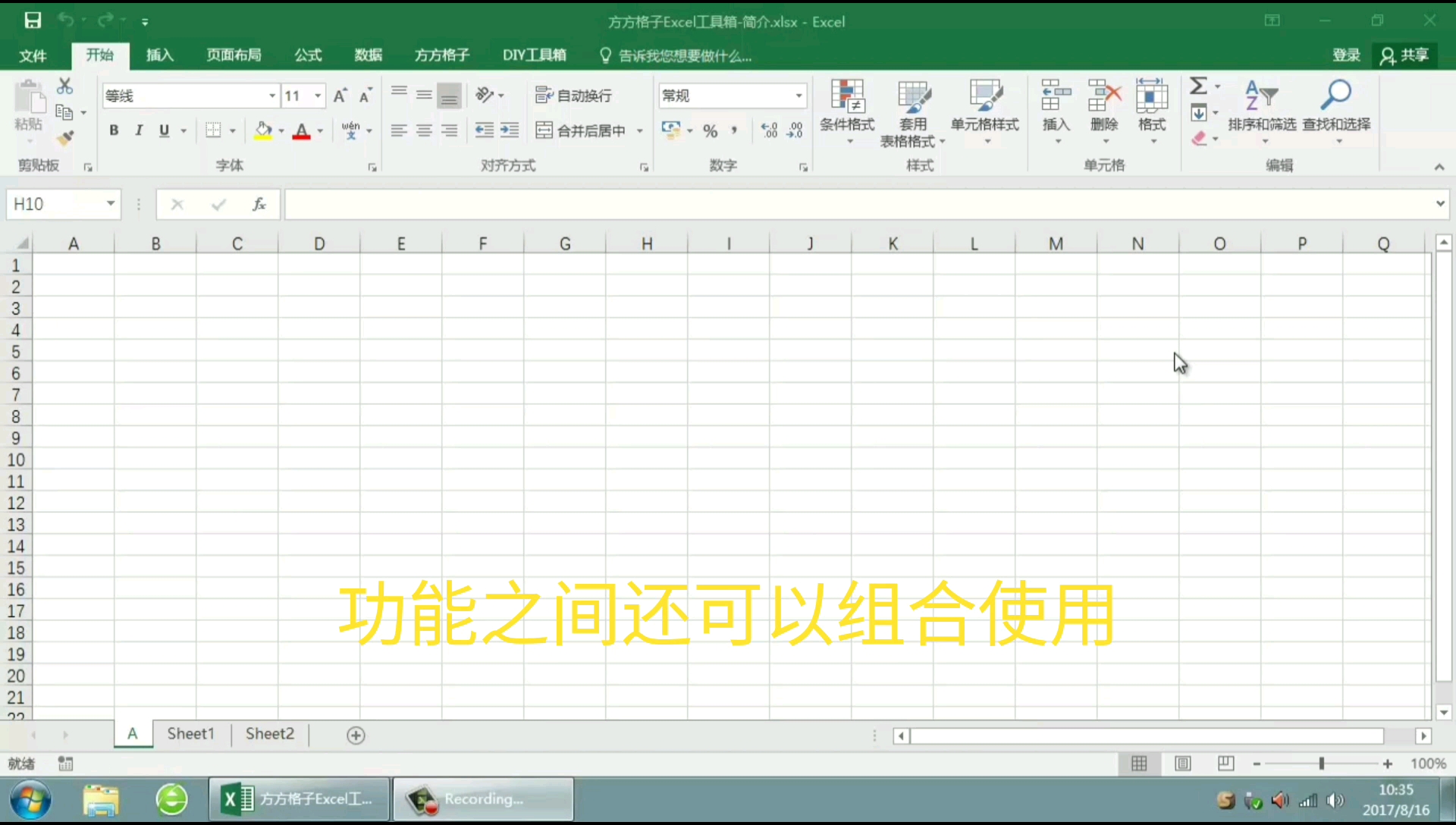Open the font name dropdown
The width and height of the screenshot is (1456, 825).
coord(271,96)
